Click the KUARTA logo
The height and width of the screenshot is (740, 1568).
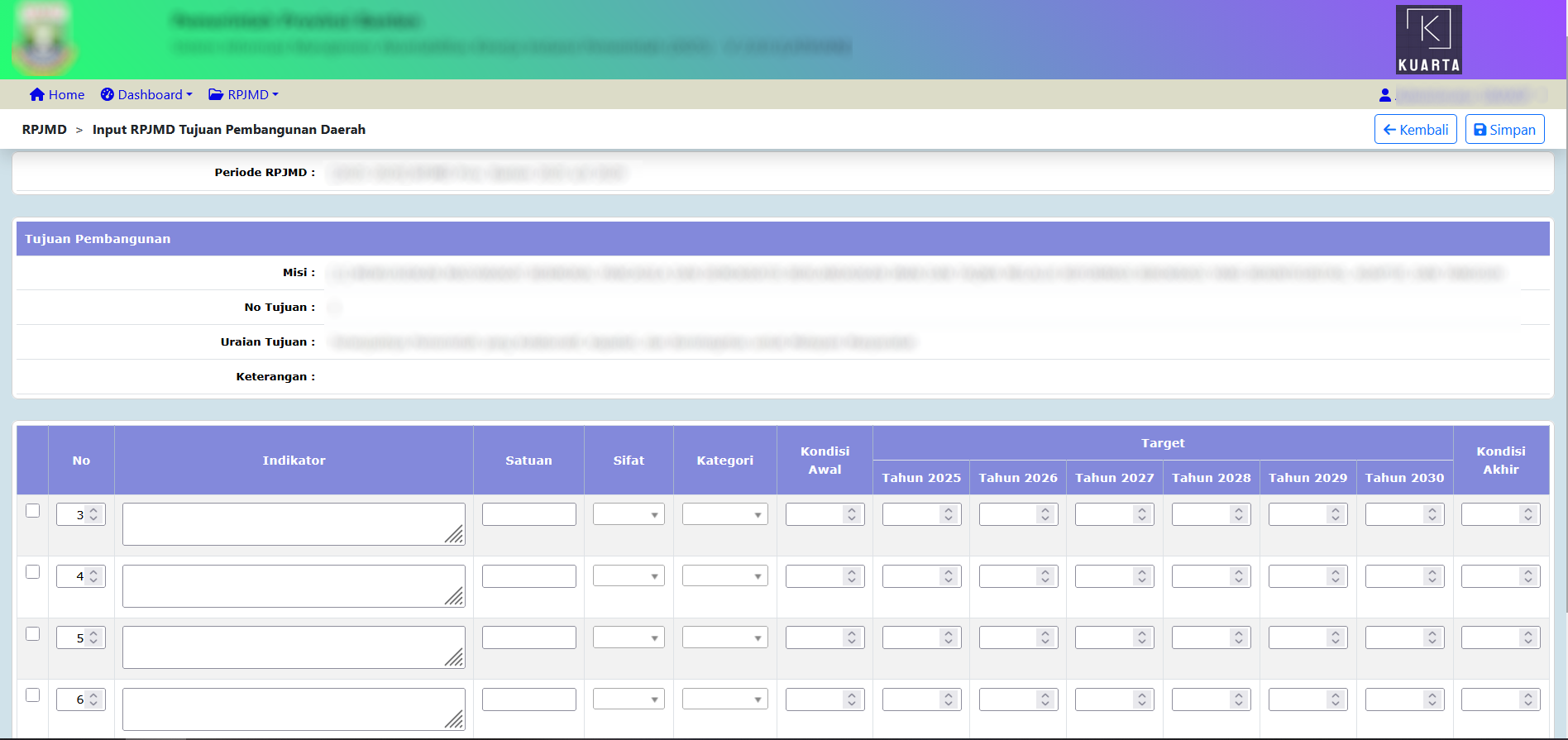point(1428,40)
